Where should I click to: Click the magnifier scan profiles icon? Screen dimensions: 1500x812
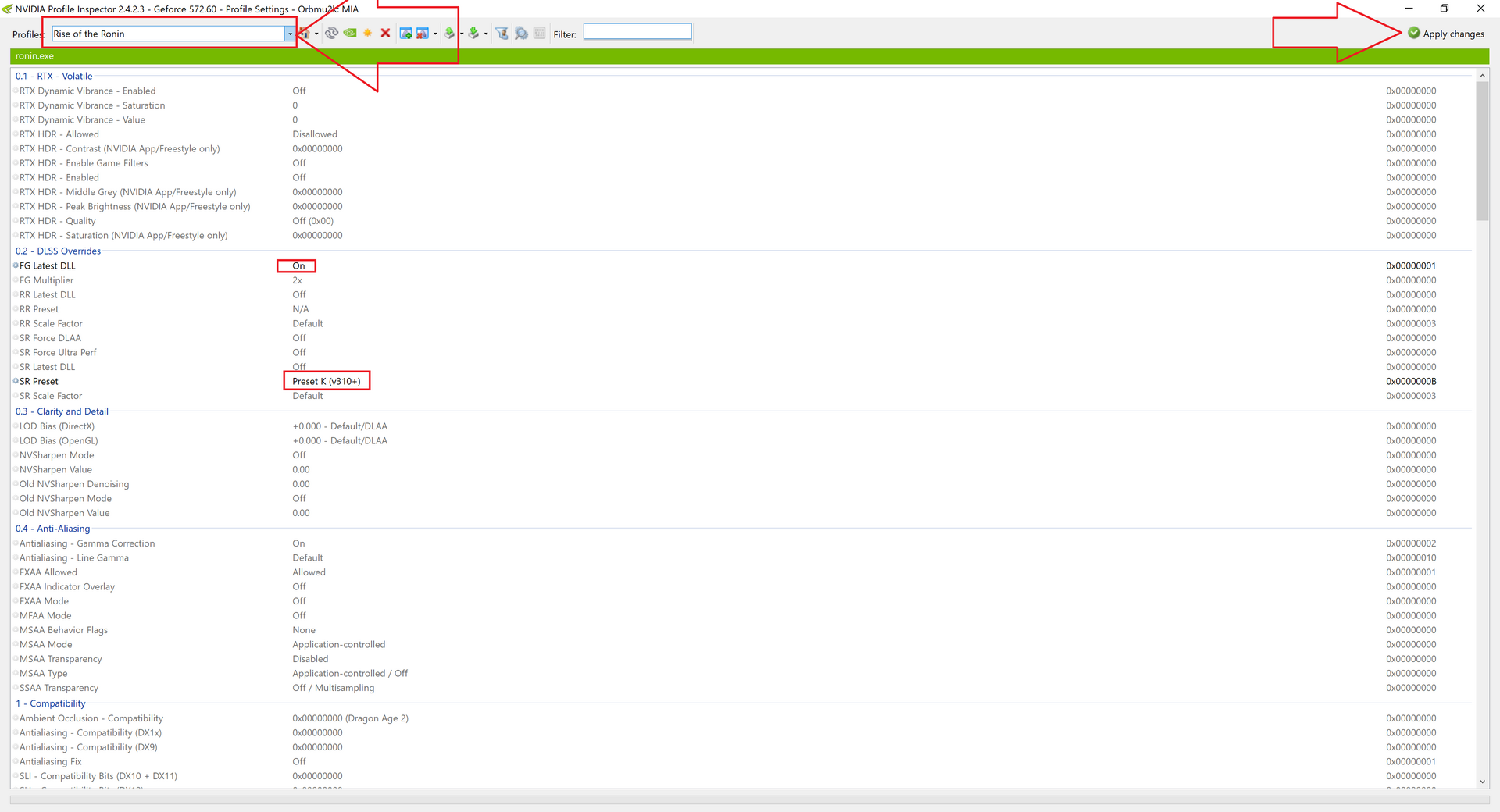click(x=521, y=33)
